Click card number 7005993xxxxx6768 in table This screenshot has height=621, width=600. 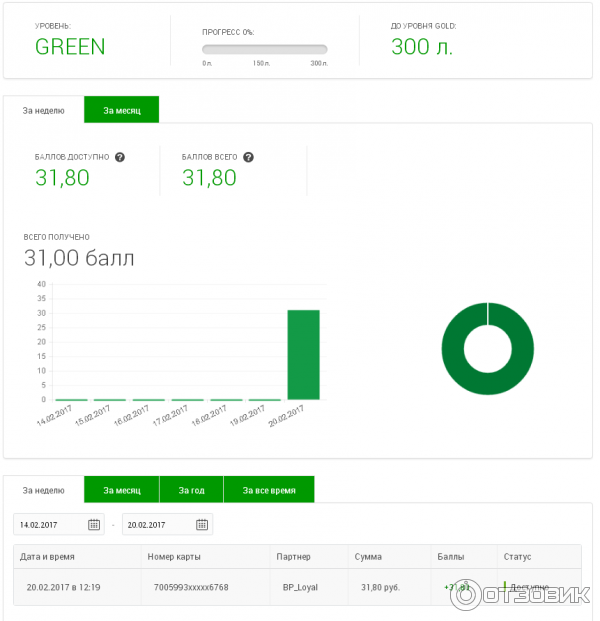[x=191, y=587]
